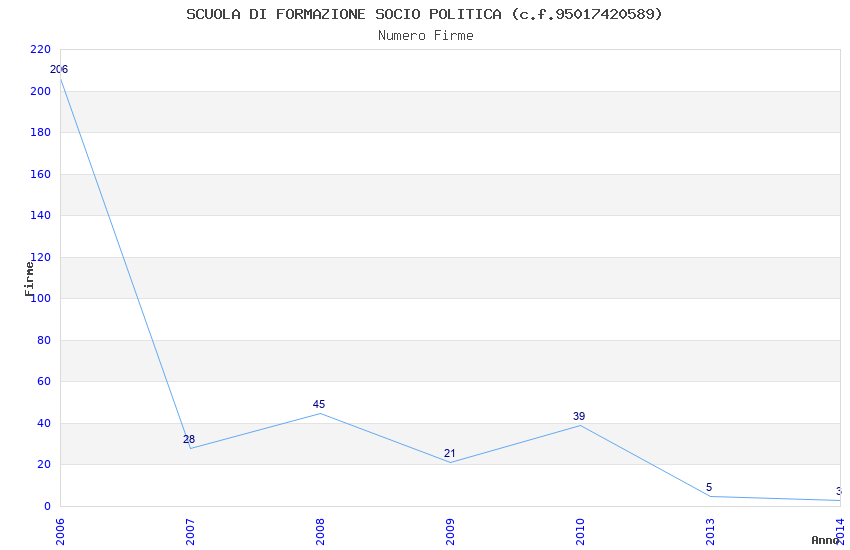Click the Firme y-axis title

click(29, 279)
